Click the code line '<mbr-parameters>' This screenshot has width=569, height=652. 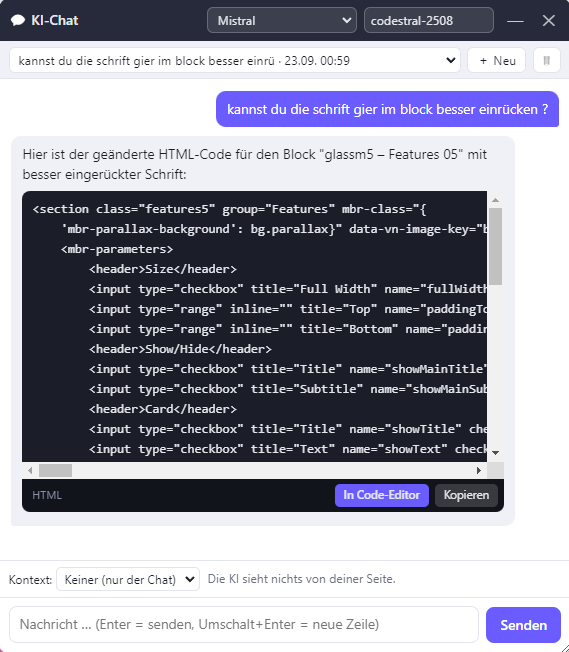[117, 249]
